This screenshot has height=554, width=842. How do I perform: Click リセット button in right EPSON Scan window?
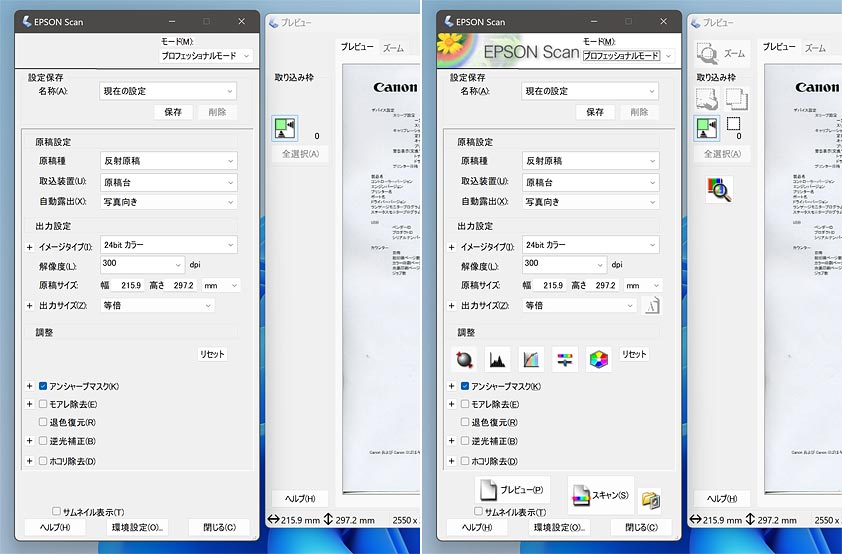point(634,354)
